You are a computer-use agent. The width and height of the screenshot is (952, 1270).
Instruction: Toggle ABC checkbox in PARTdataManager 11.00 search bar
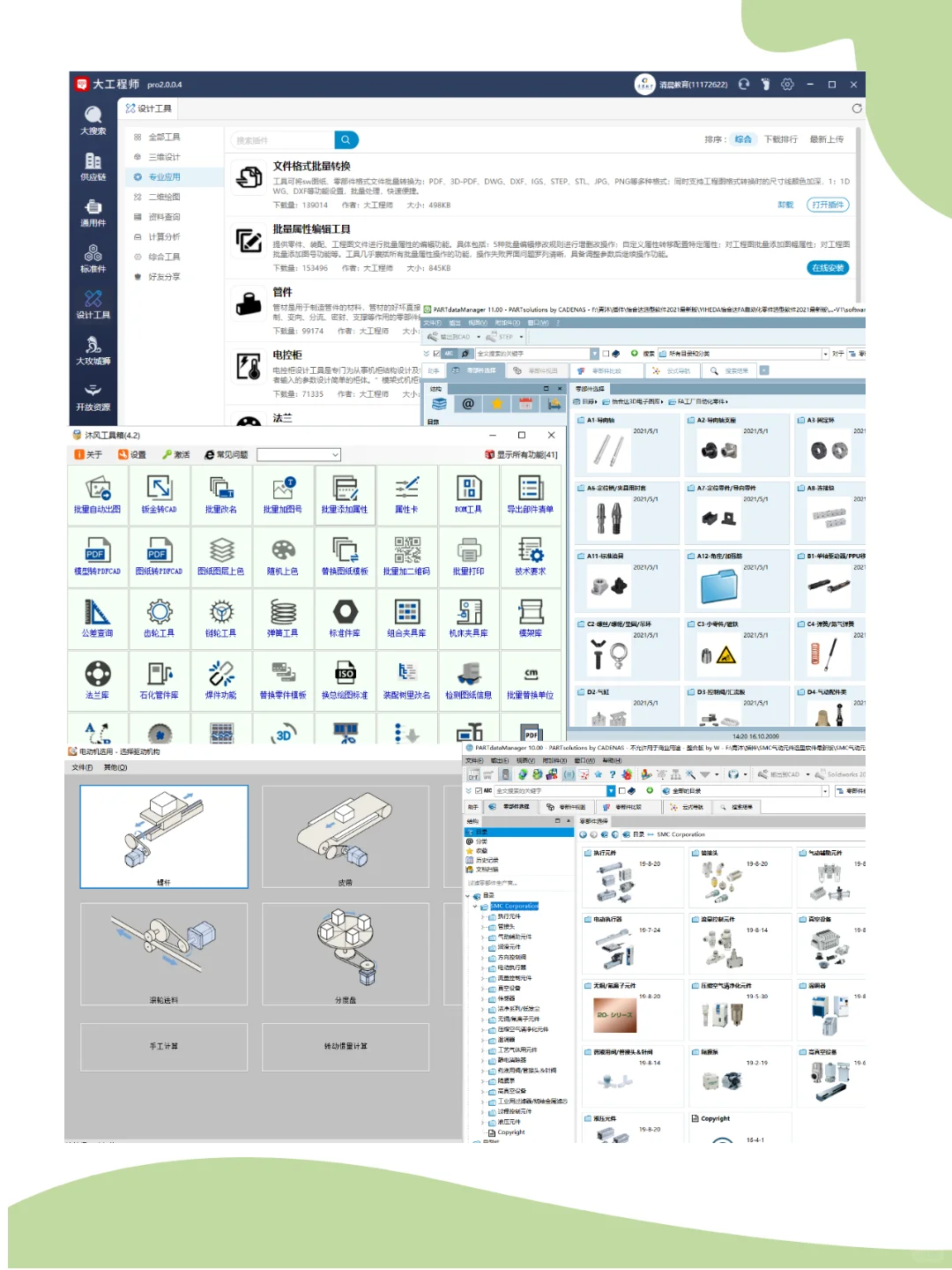pos(436,354)
